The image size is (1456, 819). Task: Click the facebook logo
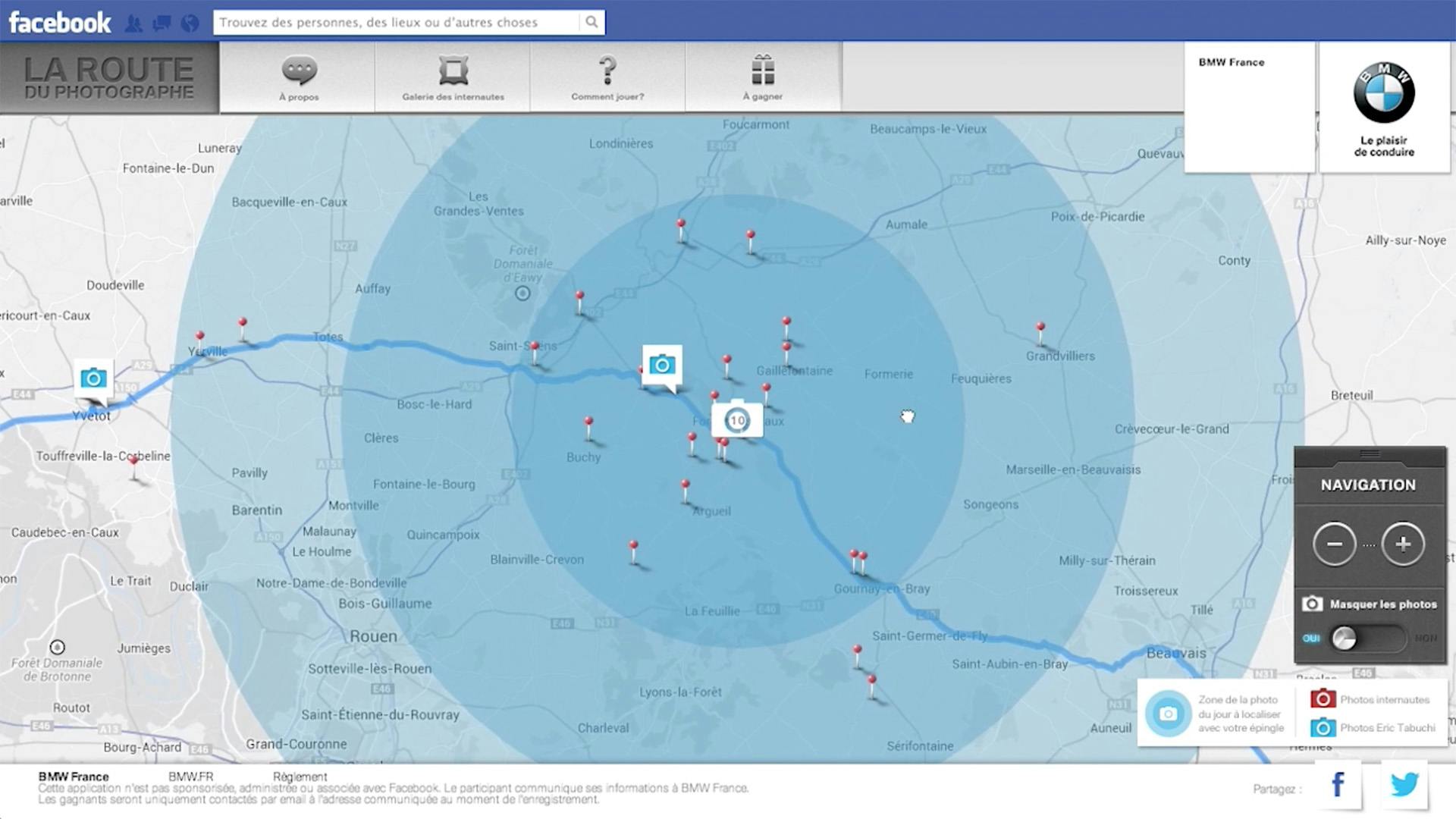(60, 23)
